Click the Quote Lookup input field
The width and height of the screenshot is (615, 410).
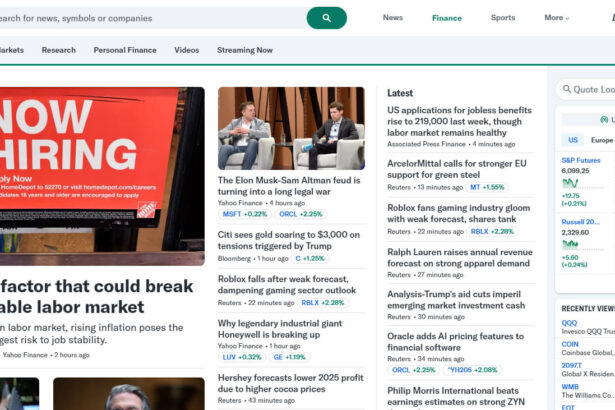tap(586, 89)
